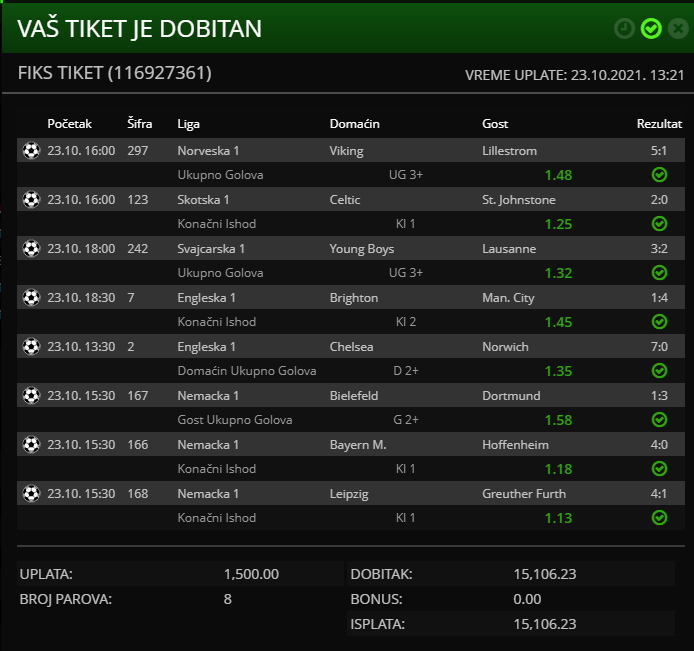This screenshot has width=694, height=651.
Task: Click the Hoffenheim team name
Action: coord(515,445)
